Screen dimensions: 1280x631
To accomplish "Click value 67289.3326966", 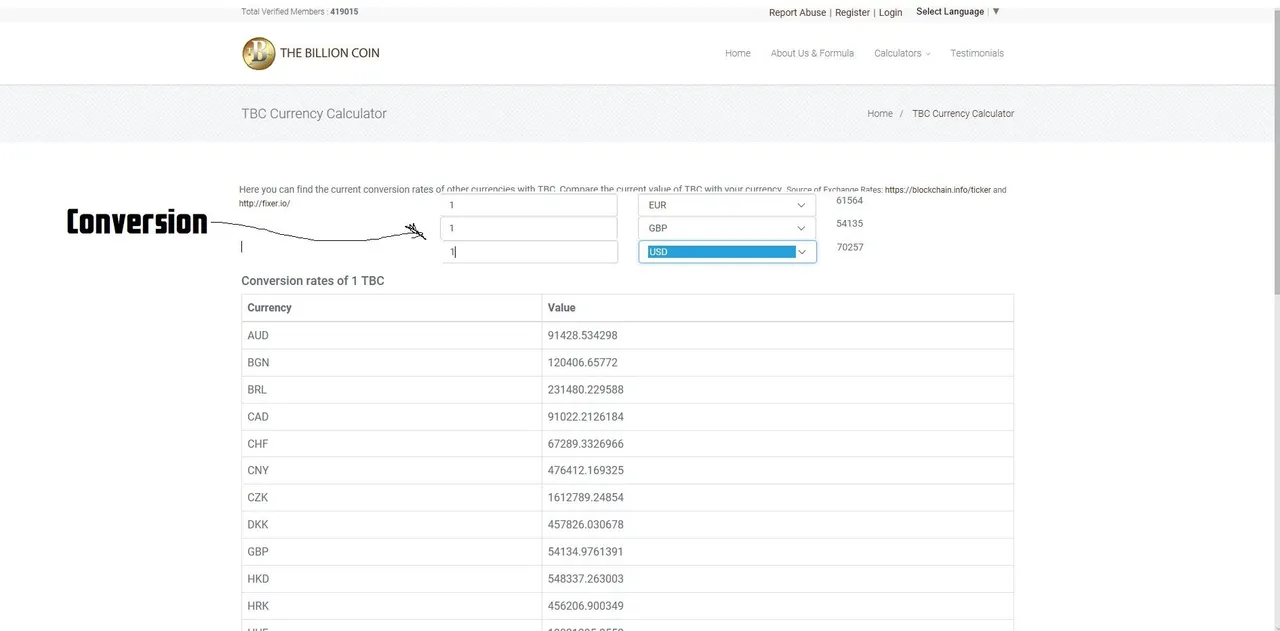I will tap(586, 444).
